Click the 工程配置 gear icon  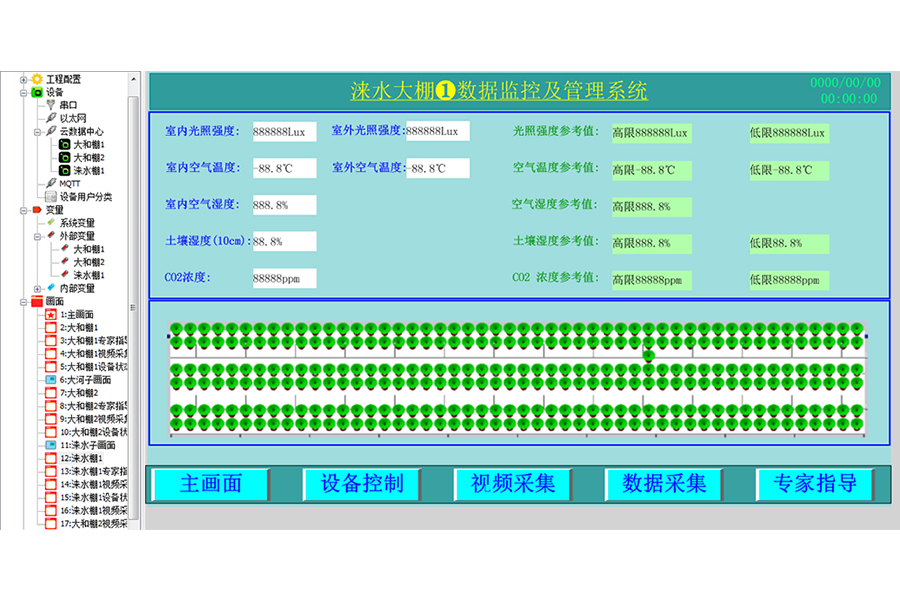pos(37,79)
